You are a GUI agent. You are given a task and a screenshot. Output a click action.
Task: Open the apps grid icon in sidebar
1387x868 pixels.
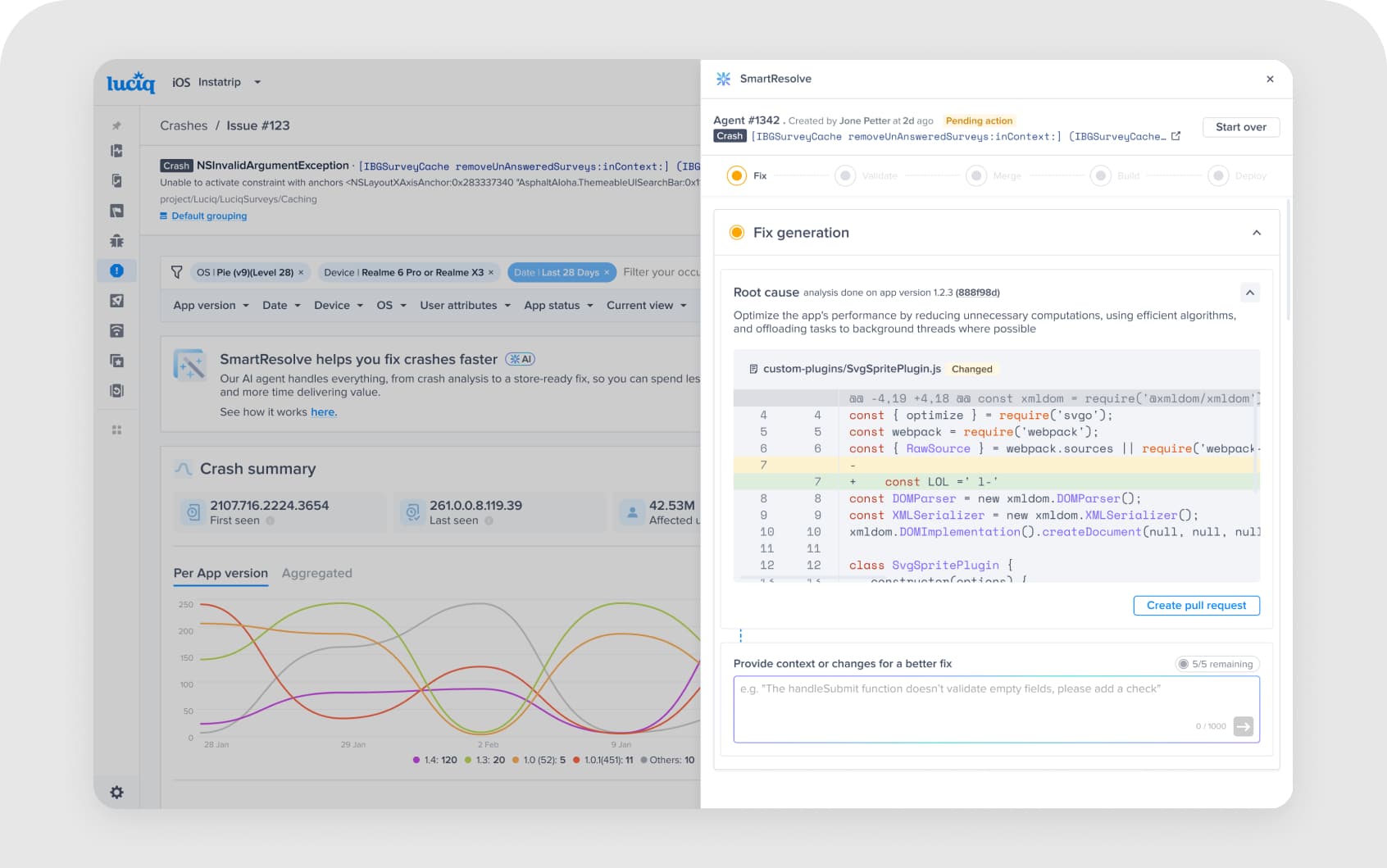click(x=116, y=429)
